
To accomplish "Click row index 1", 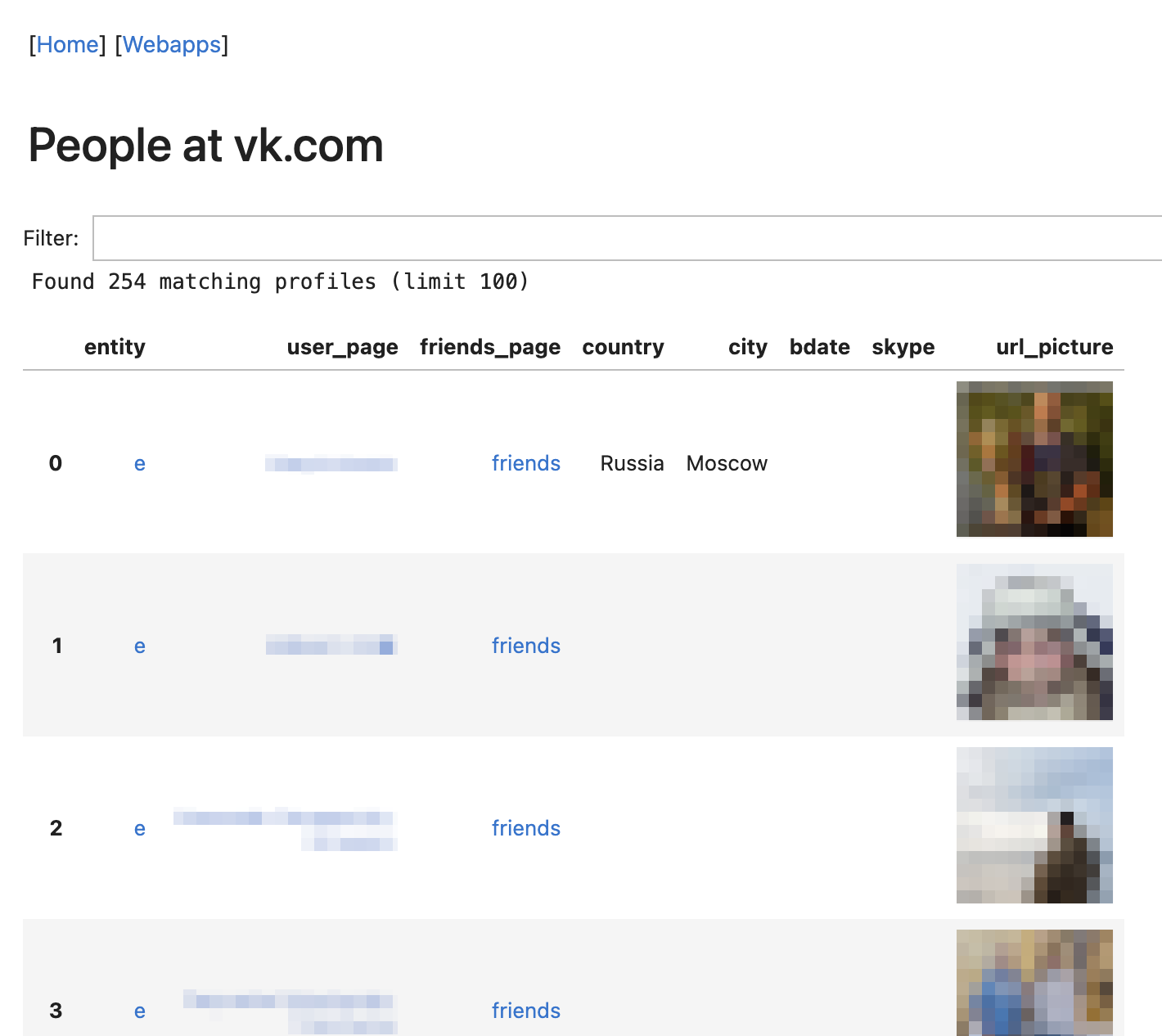I will pyautogui.click(x=56, y=646).
